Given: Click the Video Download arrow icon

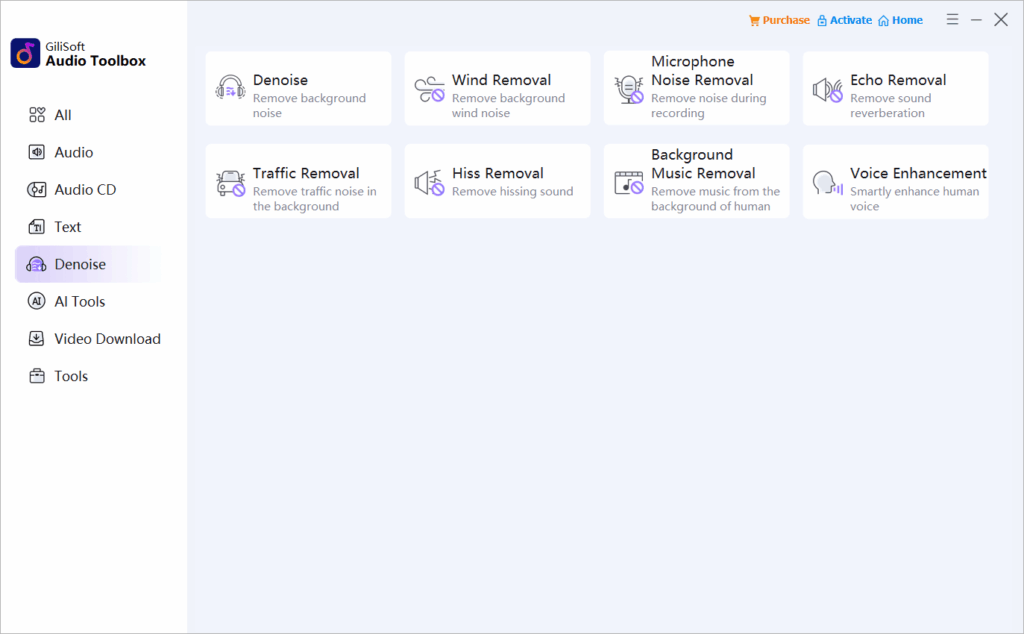Looking at the screenshot, I should 37,338.
